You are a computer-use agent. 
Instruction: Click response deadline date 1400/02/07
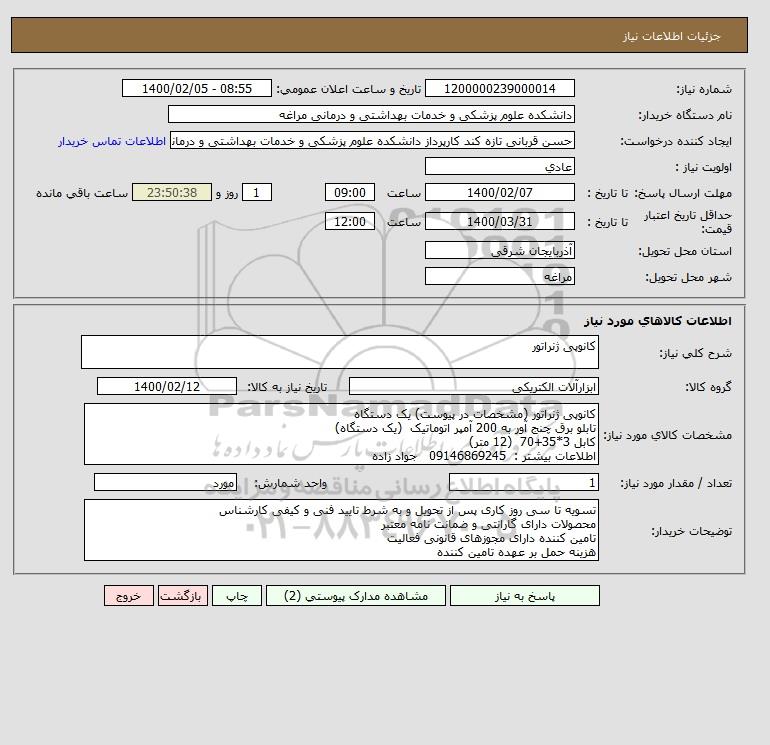coord(499,193)
